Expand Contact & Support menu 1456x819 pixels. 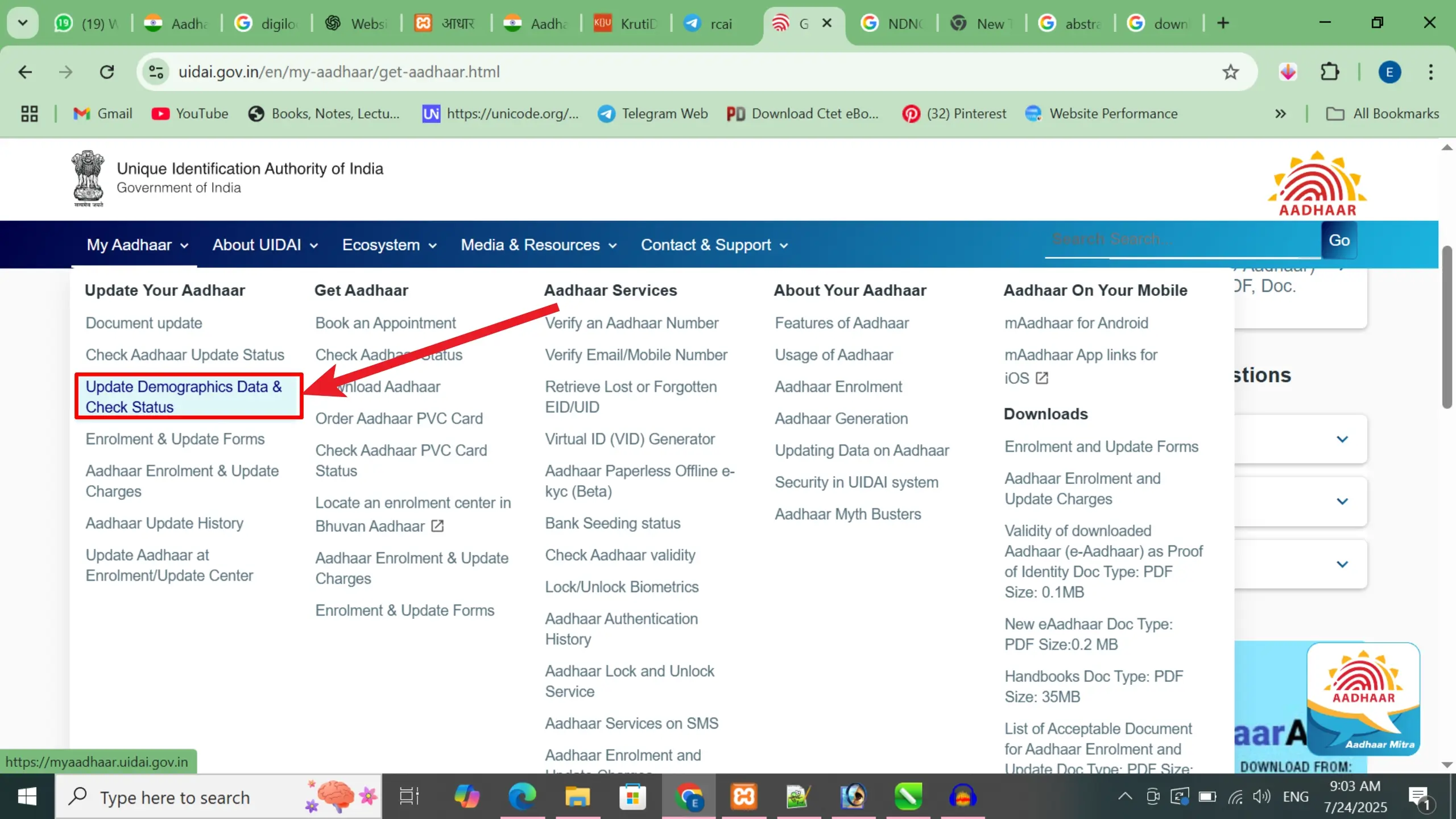tap(714, 245)
